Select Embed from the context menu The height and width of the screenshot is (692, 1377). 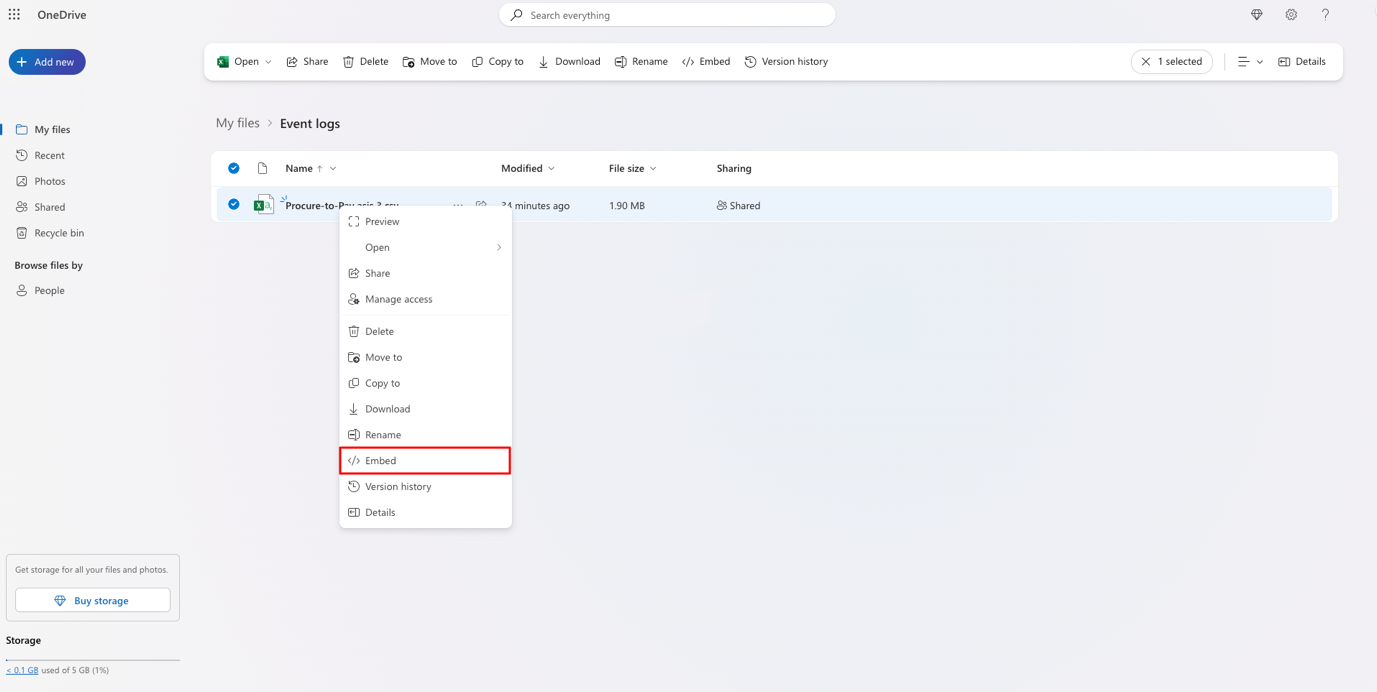tap(425, 461)
